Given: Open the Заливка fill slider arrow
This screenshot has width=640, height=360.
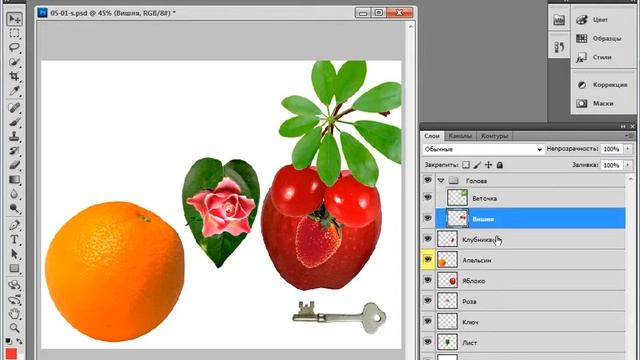Looking at the screenshot, I should (628, 165).
